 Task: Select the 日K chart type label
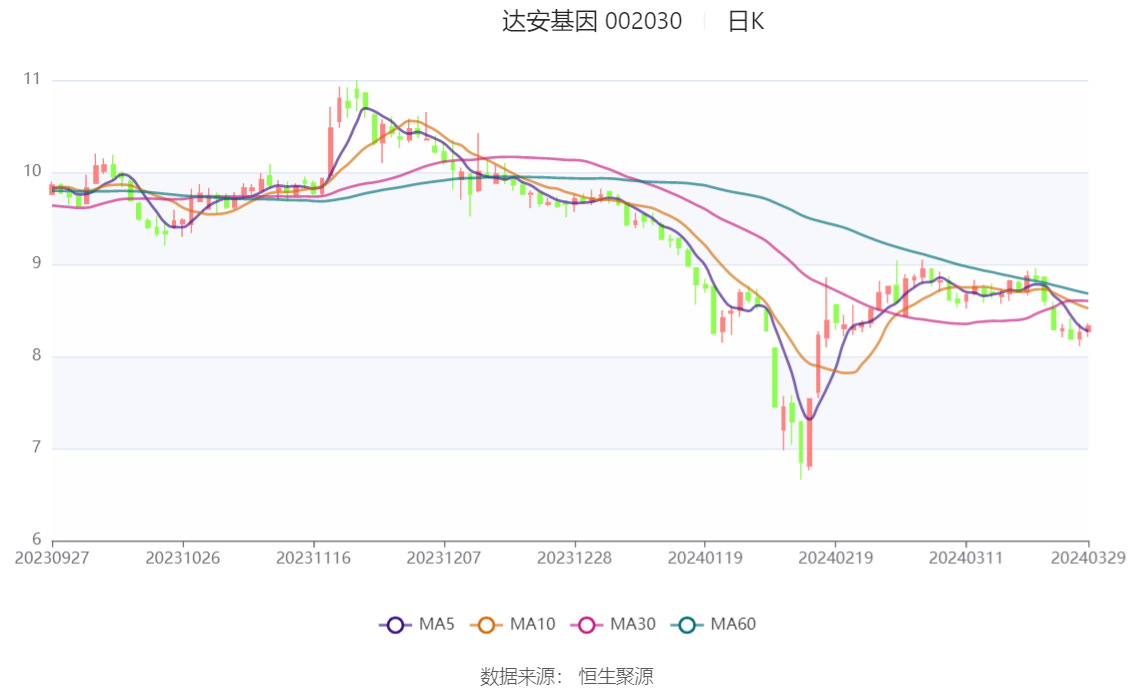746,21
